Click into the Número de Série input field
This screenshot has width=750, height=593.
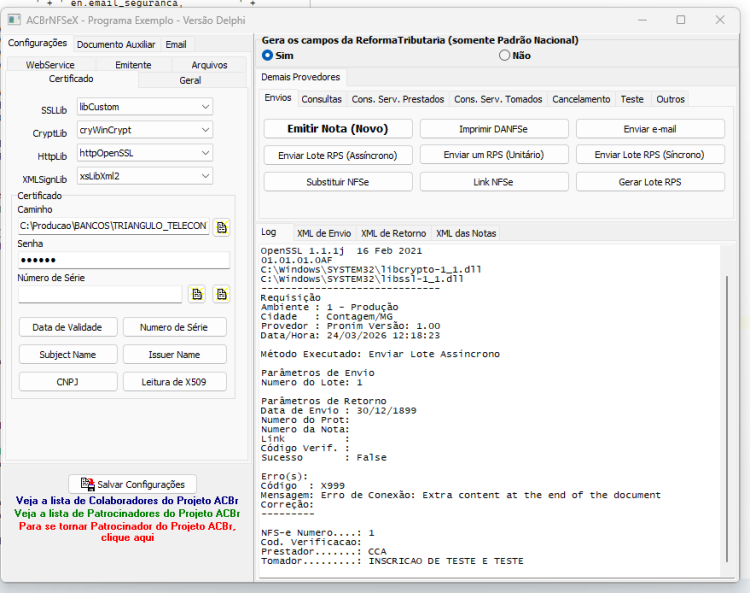pos(100,294)
